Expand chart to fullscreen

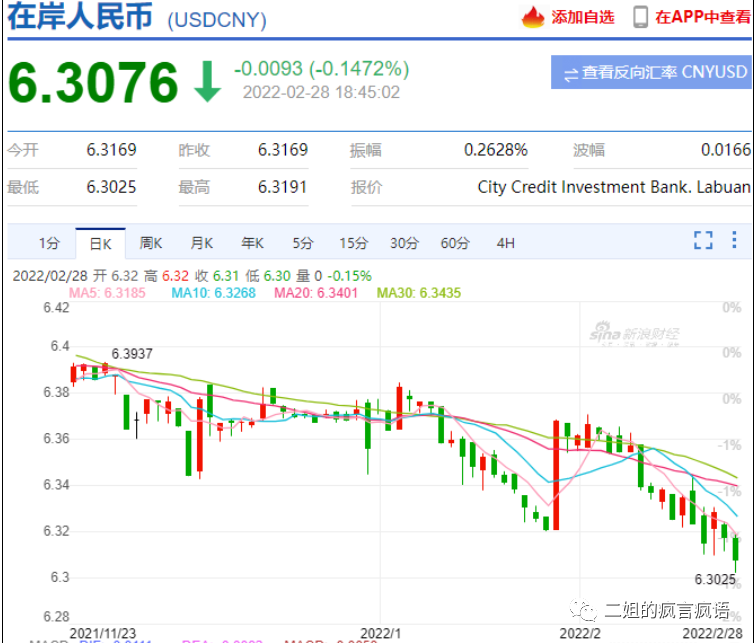[703, 240]
